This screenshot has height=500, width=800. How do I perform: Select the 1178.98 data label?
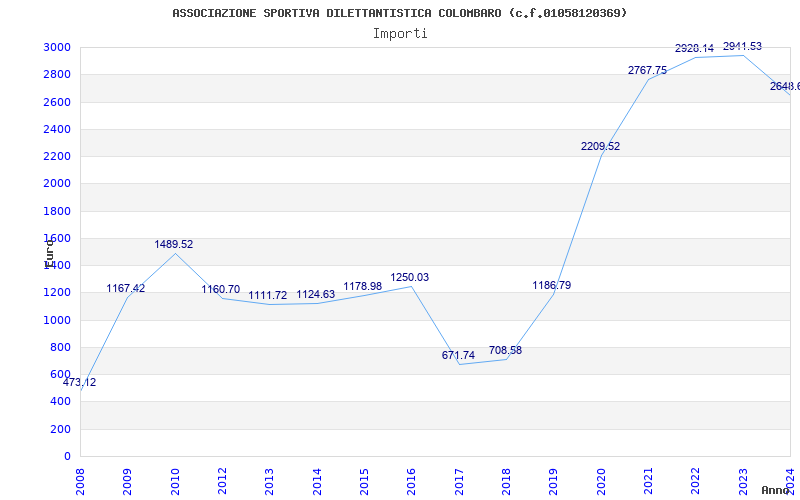pos(363,286)
